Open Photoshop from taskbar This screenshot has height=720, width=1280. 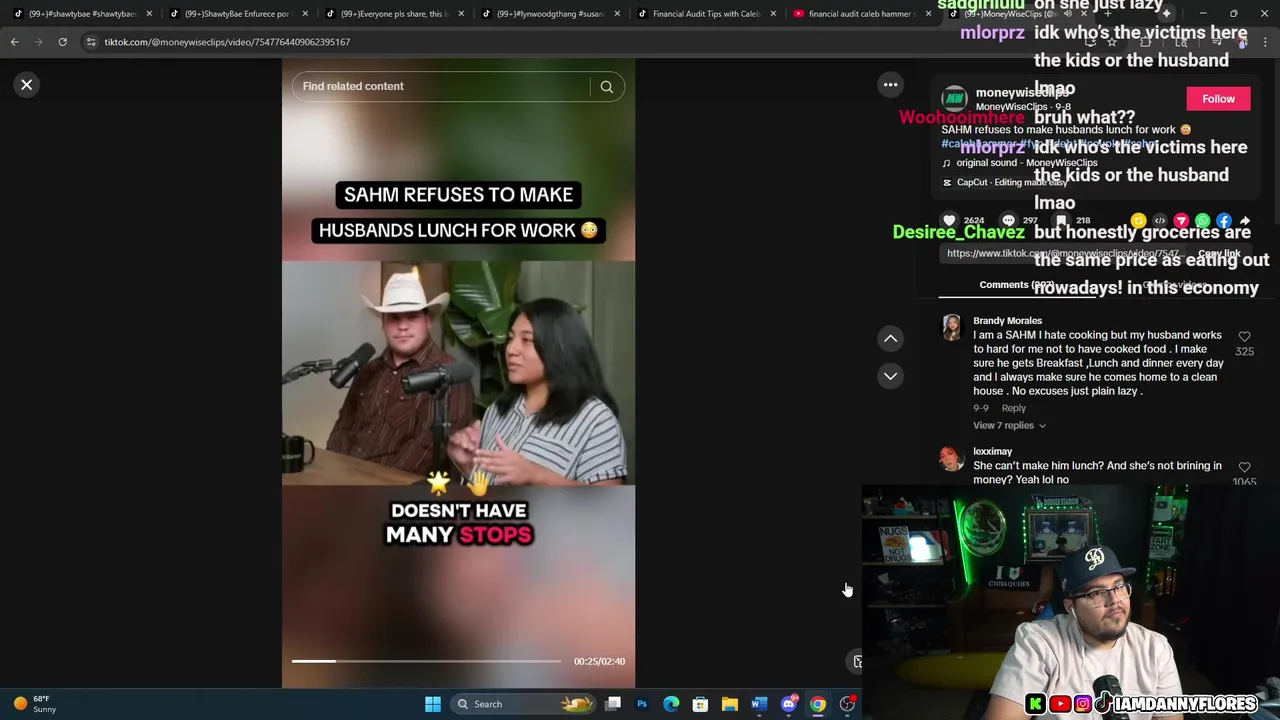642,704
